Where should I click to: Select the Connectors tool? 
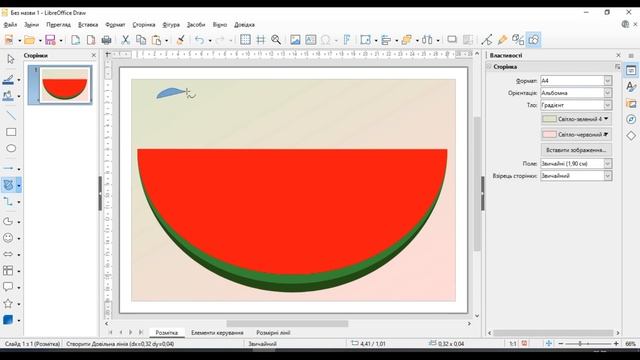(x=8, y=201)
